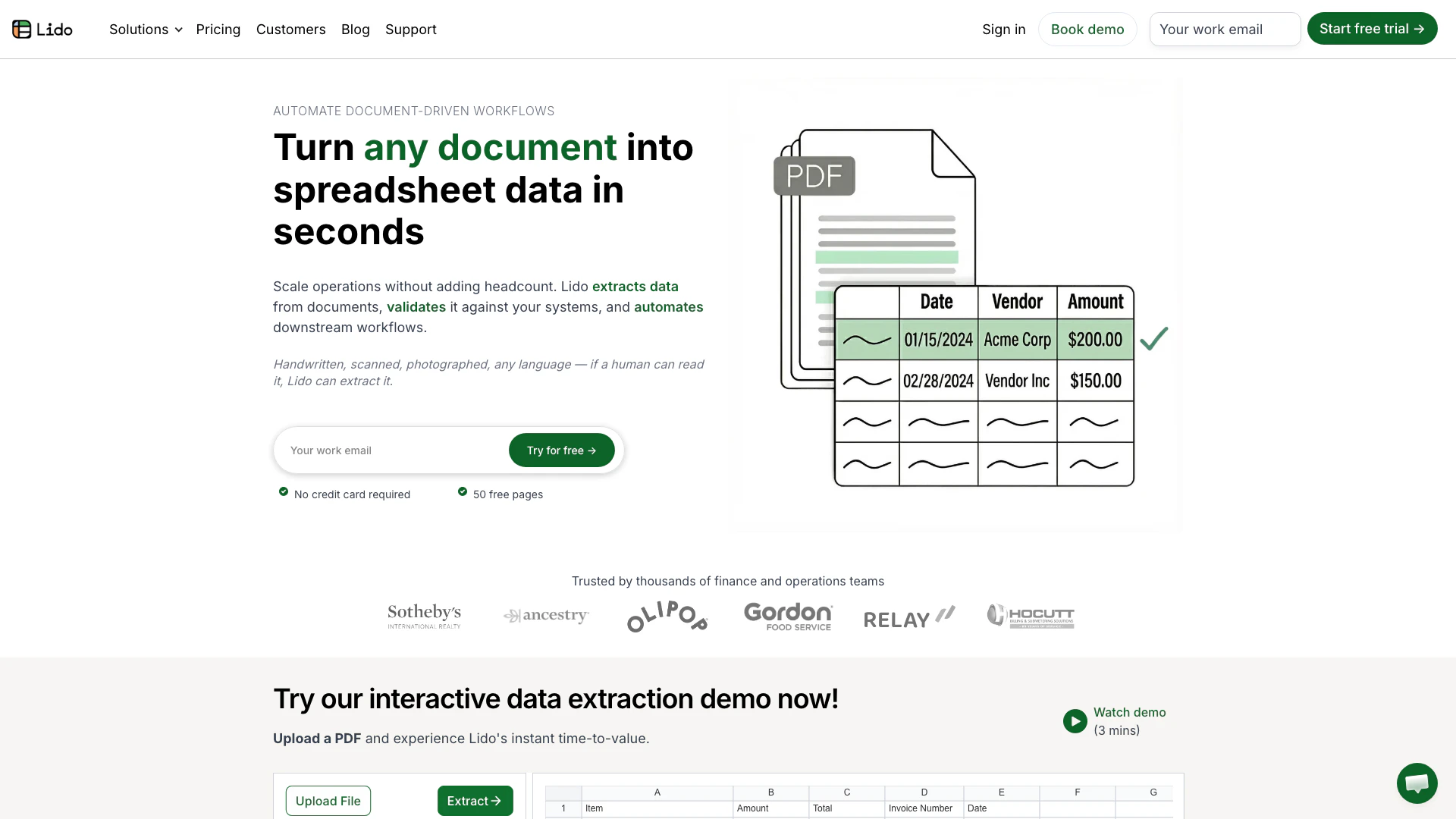Click the Lido logo icon
The width and height of the screenshot is (1456, 819).
[x=22, y=30]
